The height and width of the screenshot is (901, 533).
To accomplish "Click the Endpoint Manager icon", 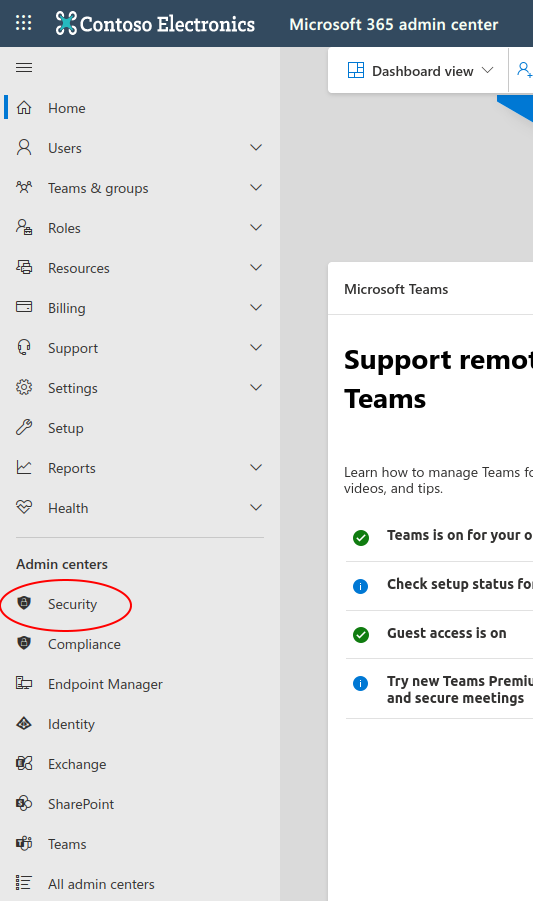I will tap(24, 683).
